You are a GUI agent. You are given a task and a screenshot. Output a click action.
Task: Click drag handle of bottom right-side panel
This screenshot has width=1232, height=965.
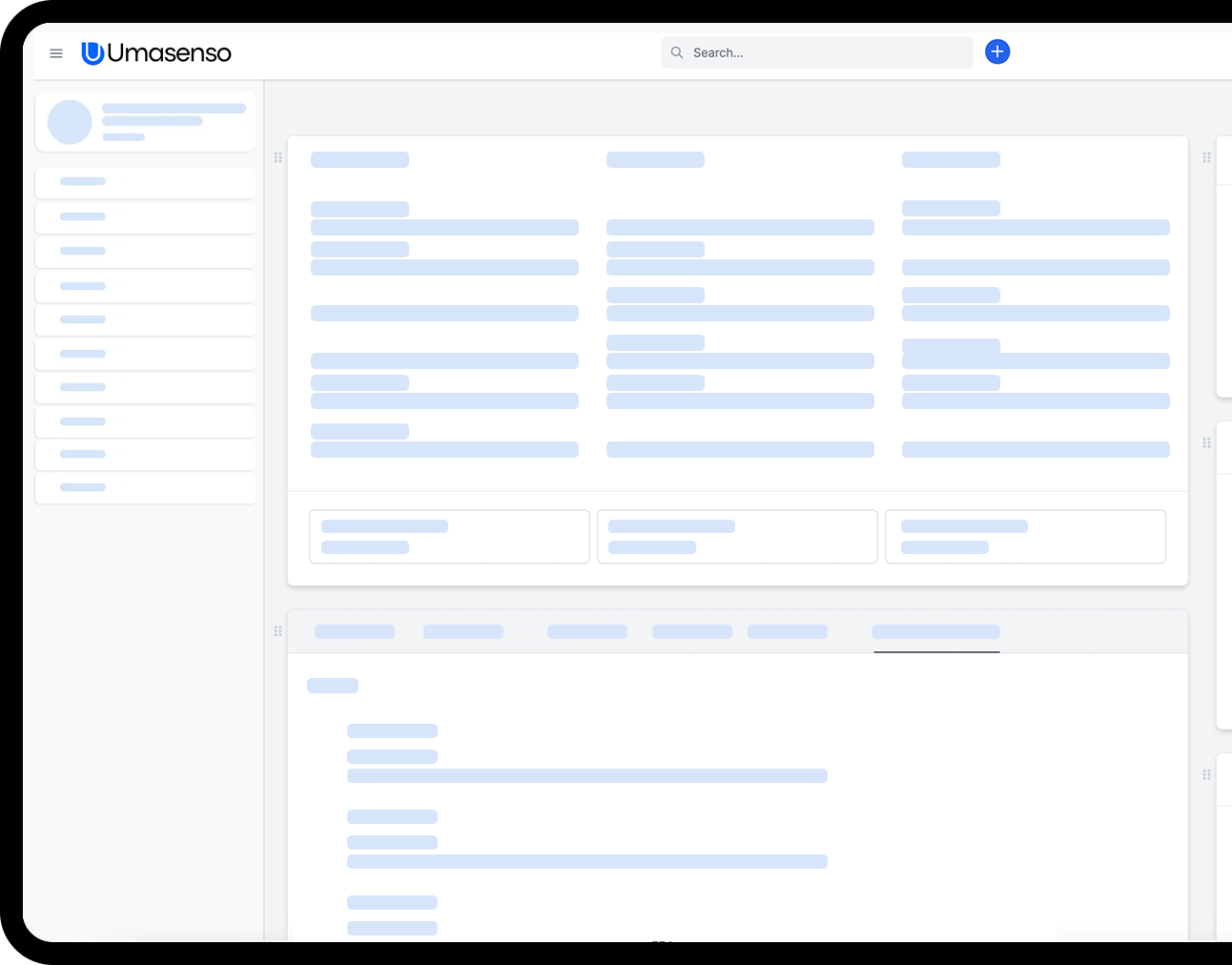point(1206,774)
